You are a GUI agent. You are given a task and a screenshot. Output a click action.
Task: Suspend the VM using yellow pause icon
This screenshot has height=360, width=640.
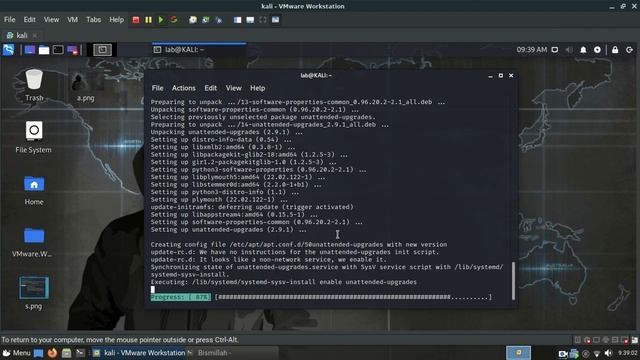(x=149, y=20)
